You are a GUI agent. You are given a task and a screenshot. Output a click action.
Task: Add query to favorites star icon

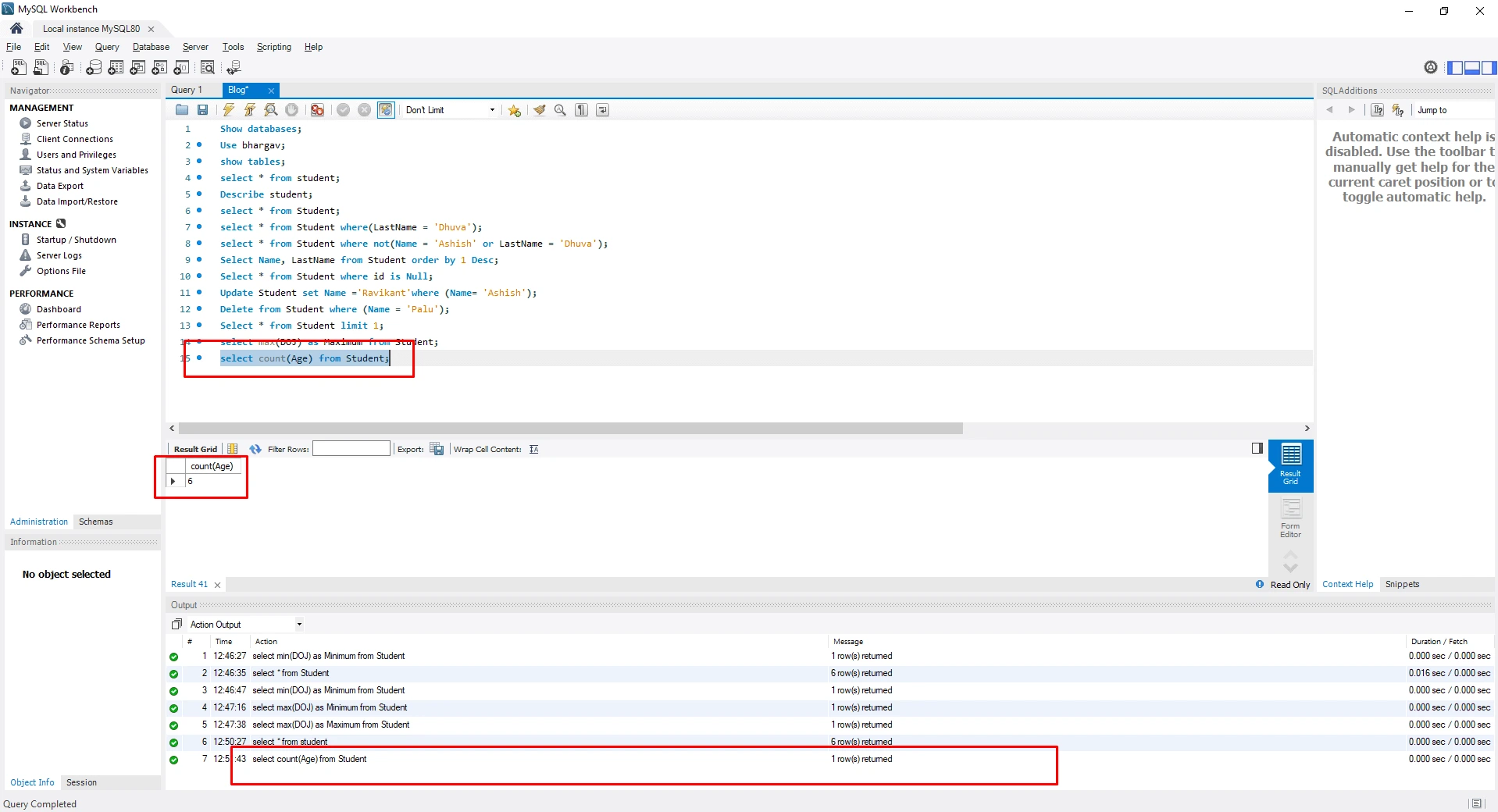pyautogui.click(x=514, y=110)
